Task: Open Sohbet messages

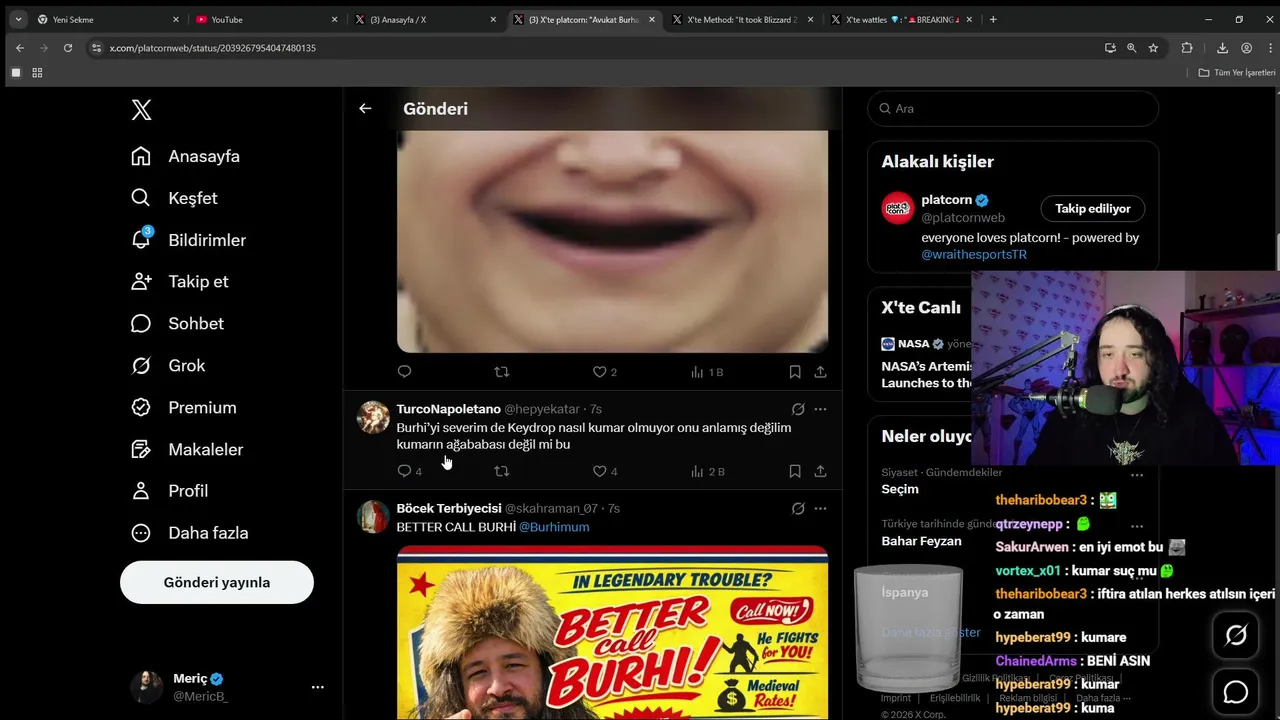Action: (x=178, y=324)
